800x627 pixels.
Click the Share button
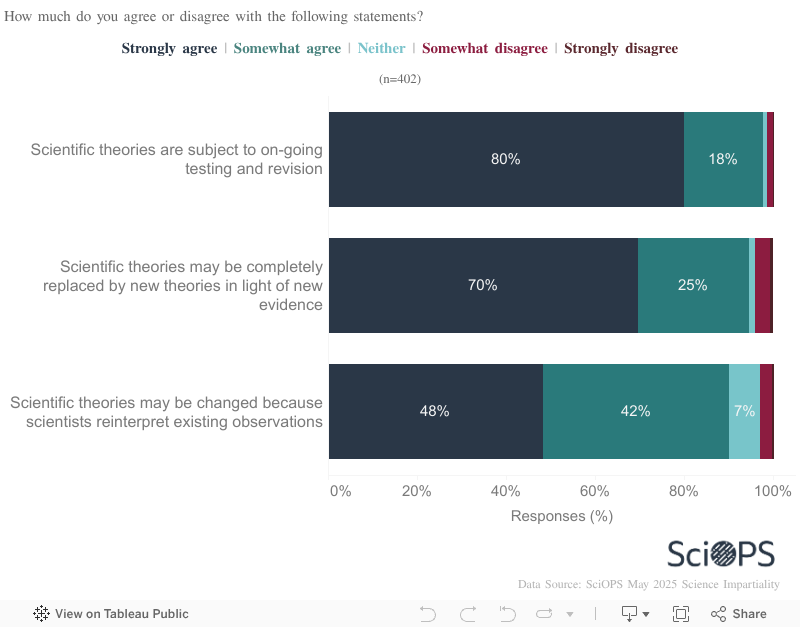739,614
